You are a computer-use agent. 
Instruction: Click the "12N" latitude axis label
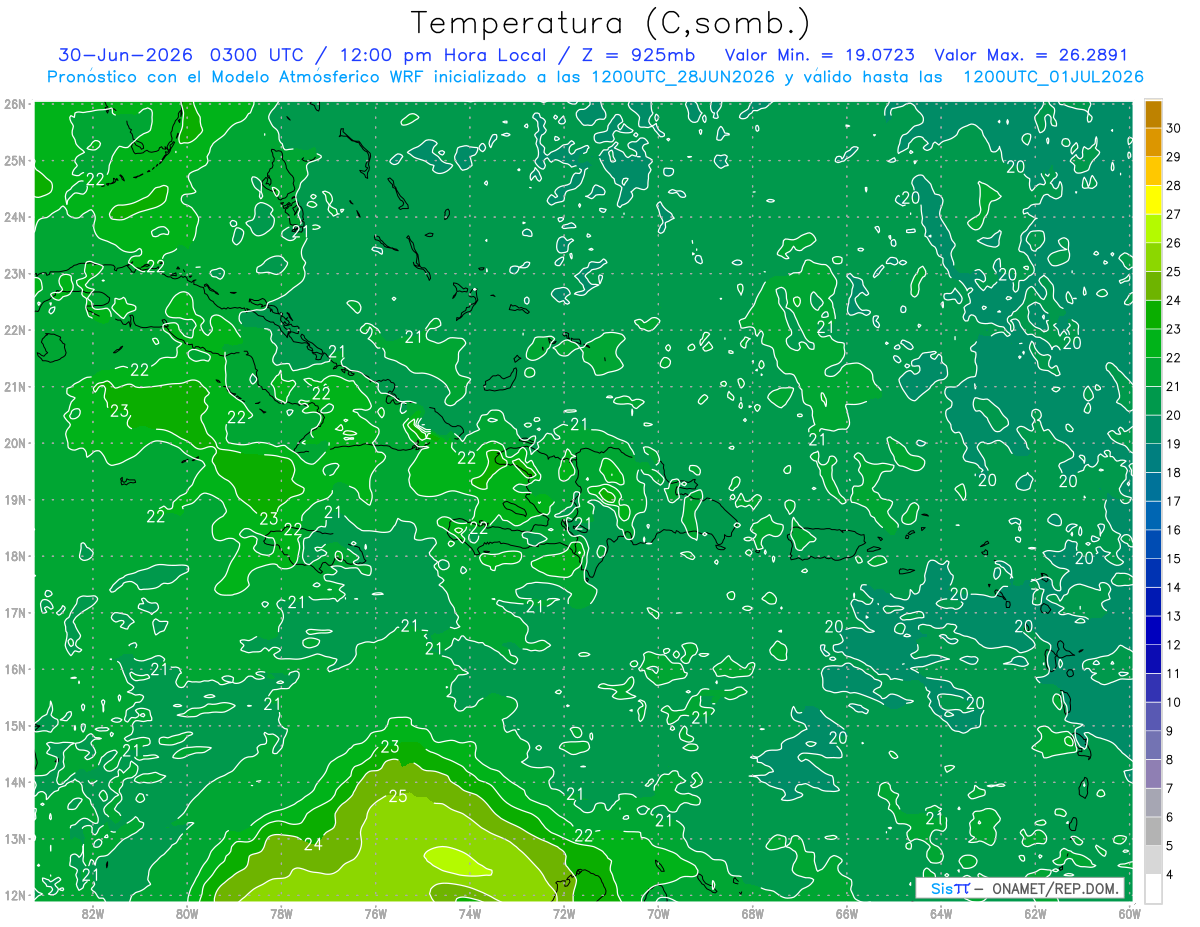tap(14, 895)
